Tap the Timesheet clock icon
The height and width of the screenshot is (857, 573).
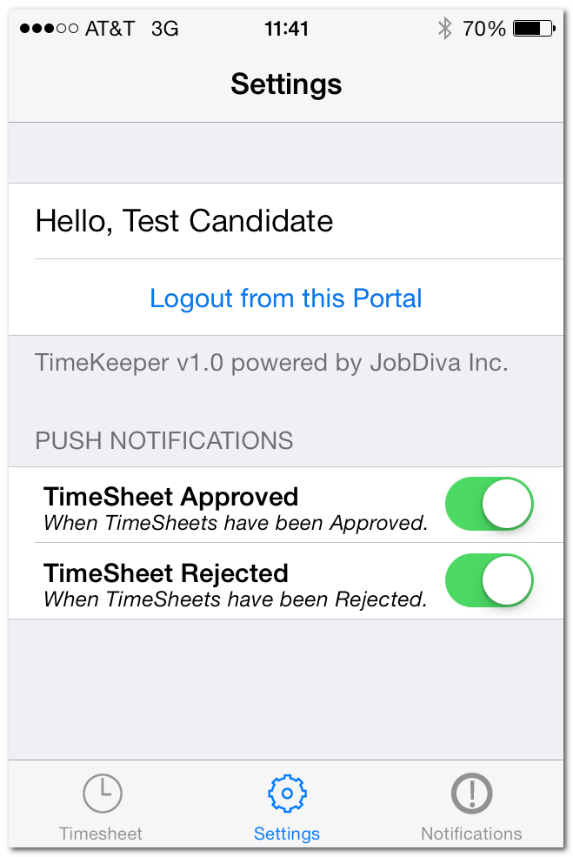[102, 793]
